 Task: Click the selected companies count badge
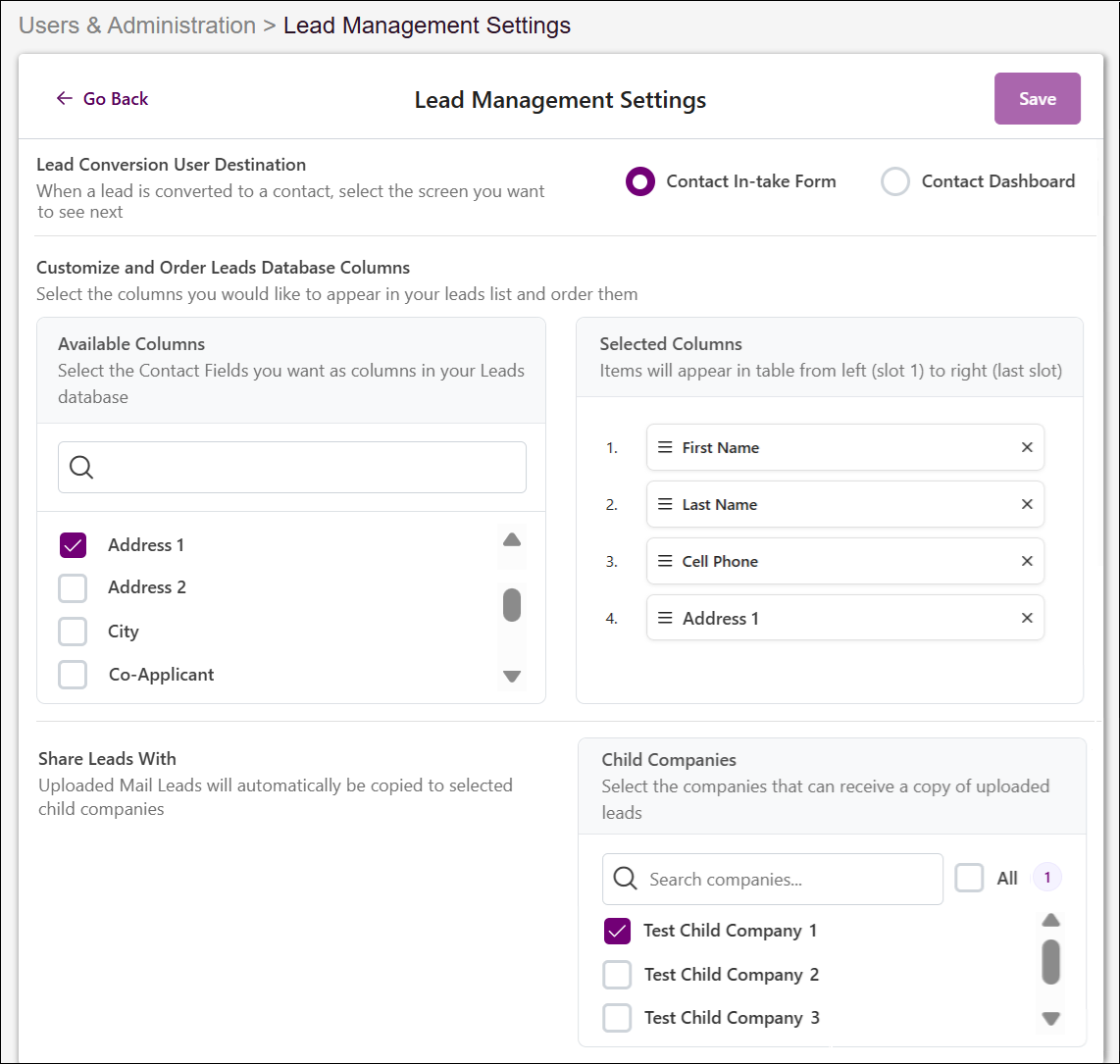click(1047, 877)
